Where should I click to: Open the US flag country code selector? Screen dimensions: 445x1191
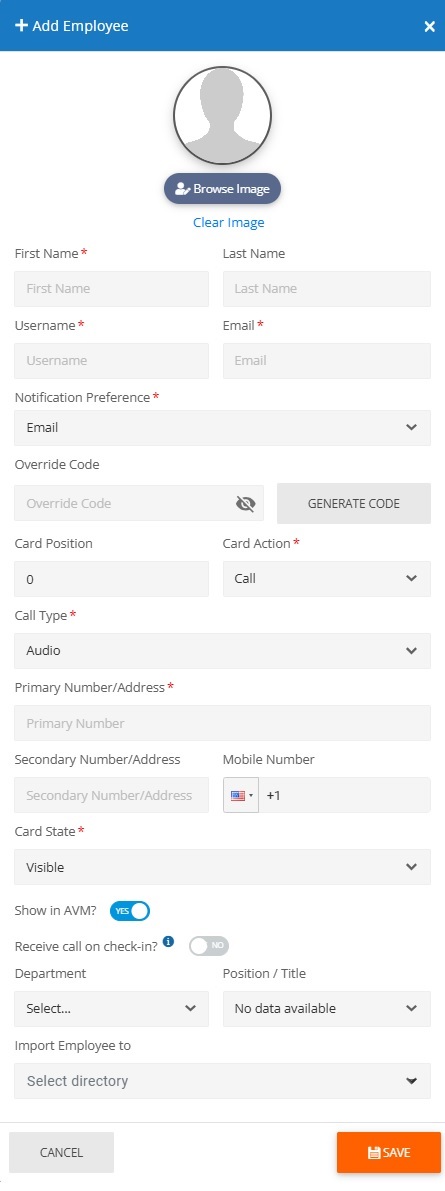[241, 795]
